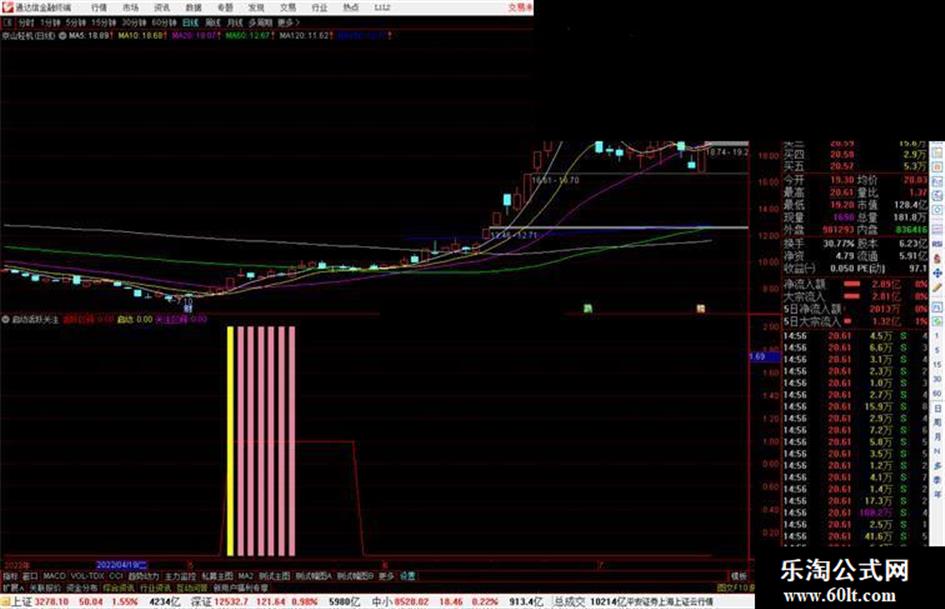The image size is (945, 609).
Task: Switch to 分时 chart period
Action: (x=25, y=23)
